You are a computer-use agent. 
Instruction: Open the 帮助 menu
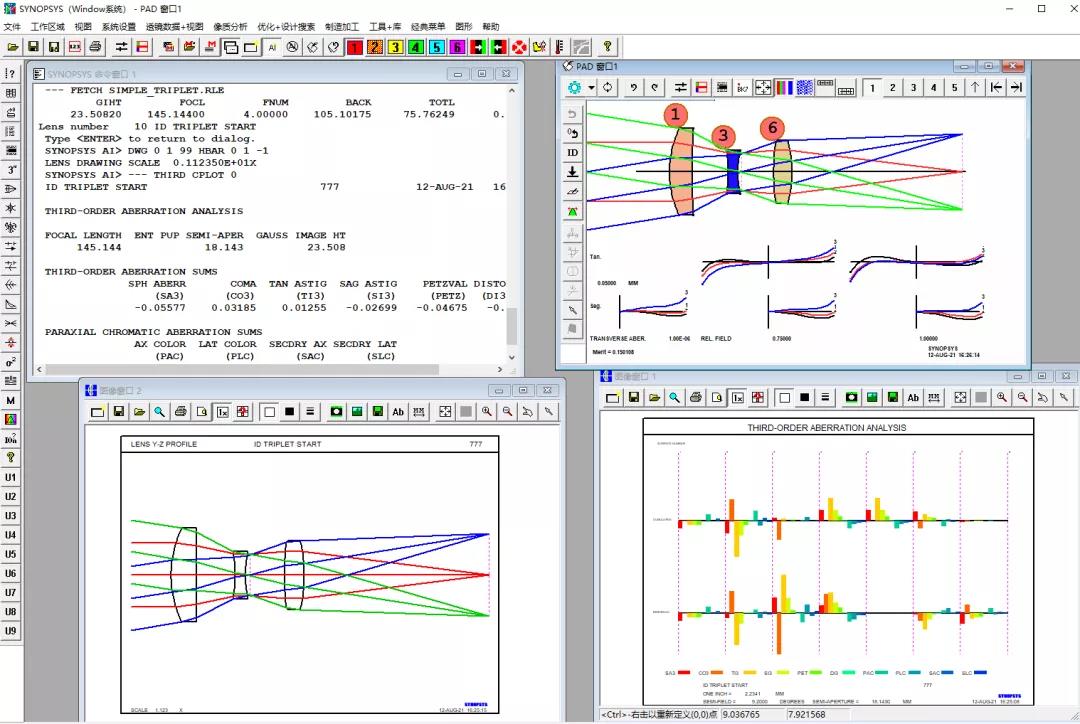(x=490, y=26)
